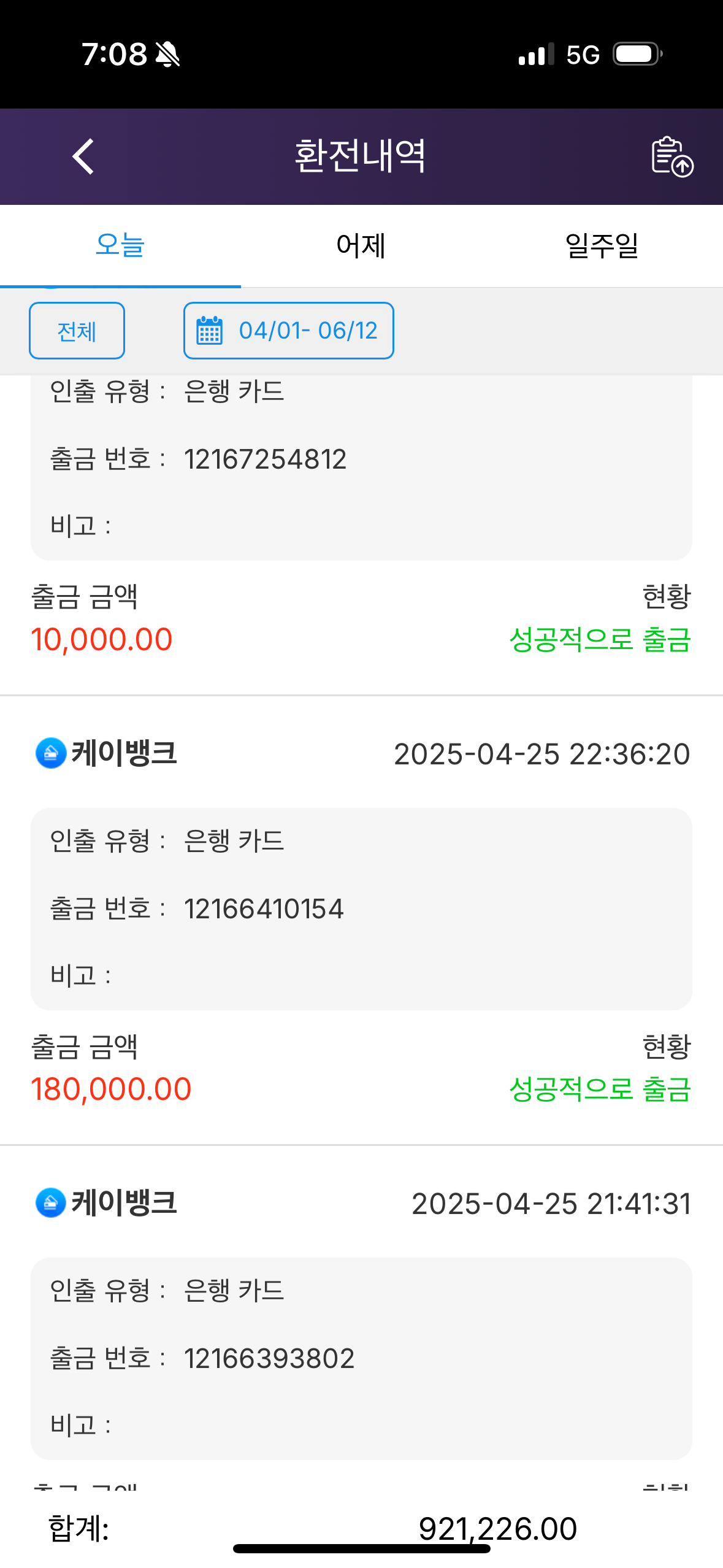Tap K-bank logo on 21:41:31 entry
Viewport: 723px width, 1568px height.
coord(51,1202)
